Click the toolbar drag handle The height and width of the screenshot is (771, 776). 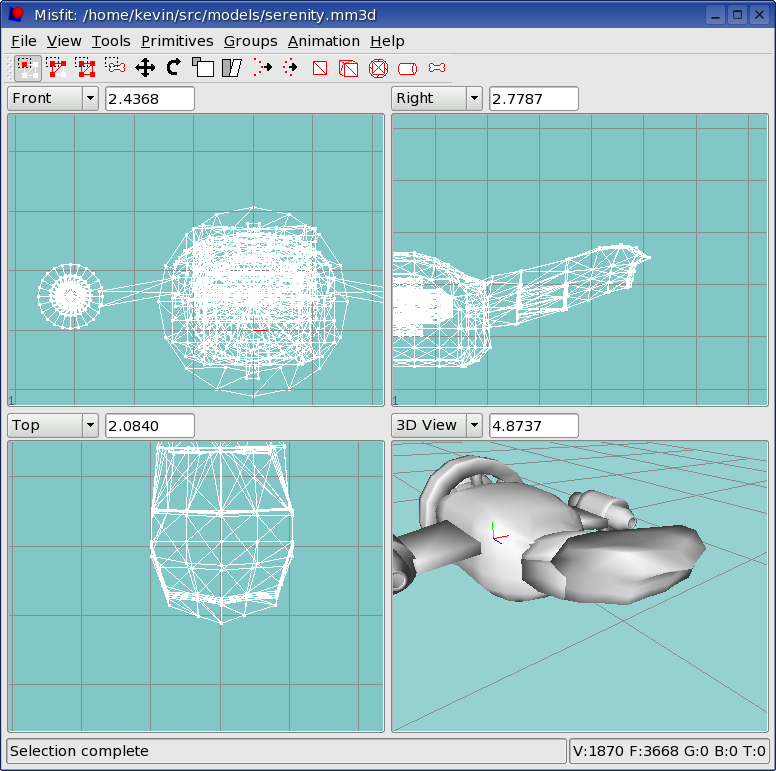(x=9, y=68)
